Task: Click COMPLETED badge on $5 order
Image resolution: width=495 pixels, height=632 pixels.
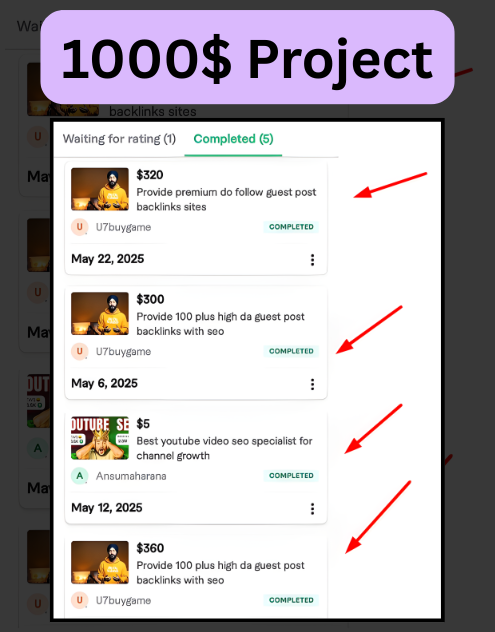Action: (x=291, y=476)
